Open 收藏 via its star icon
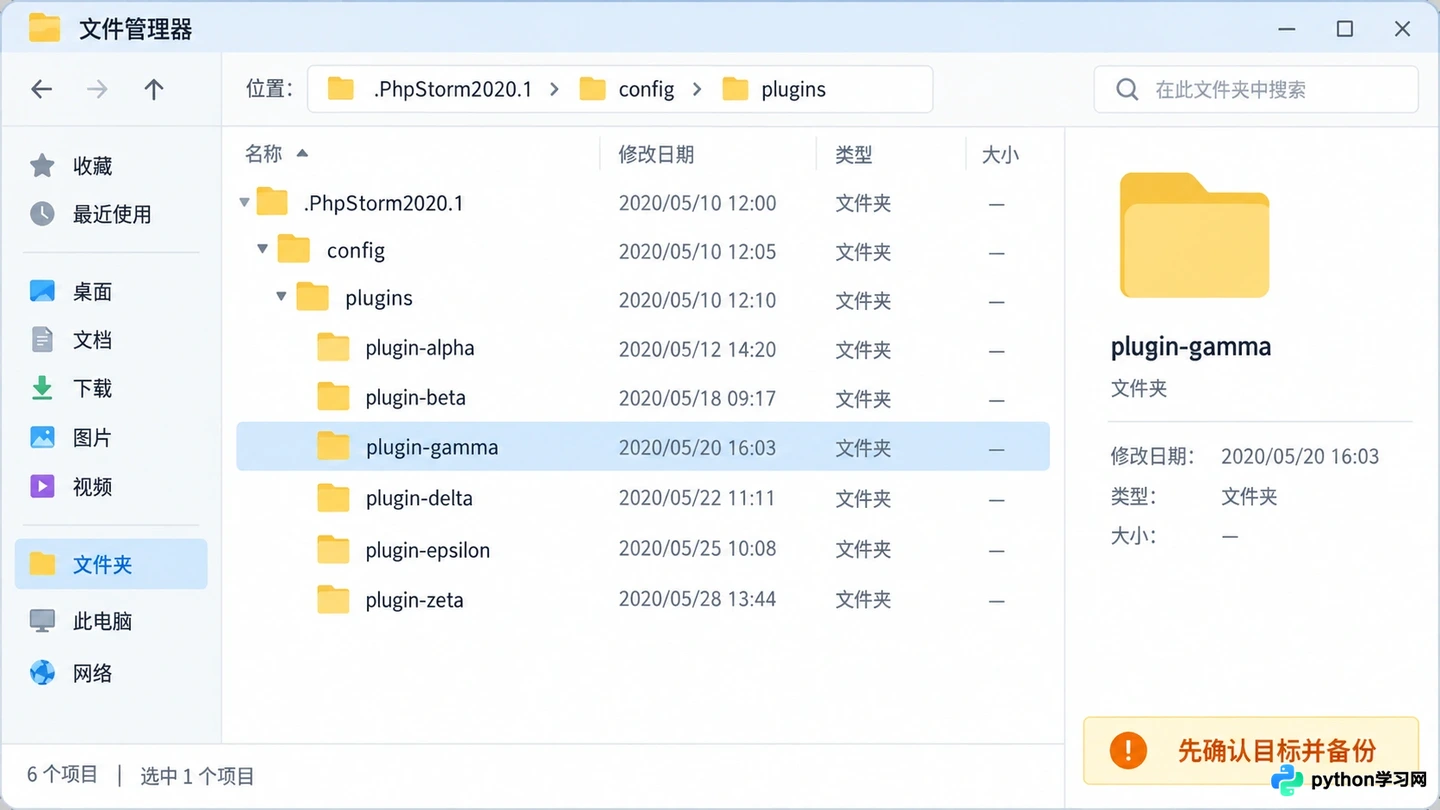Viewport: 1440px width, 810px height. click(42, 166)
